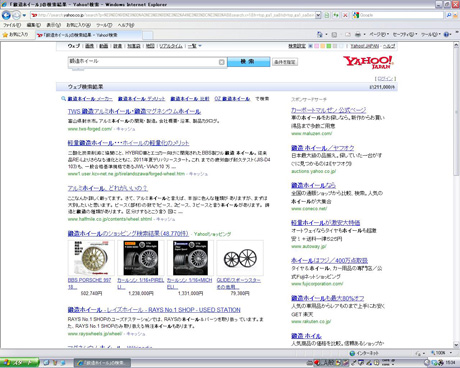Open the TWS forged wheel result link
Image resolution: width=460 pixels, height=368 pixels.
134,111
